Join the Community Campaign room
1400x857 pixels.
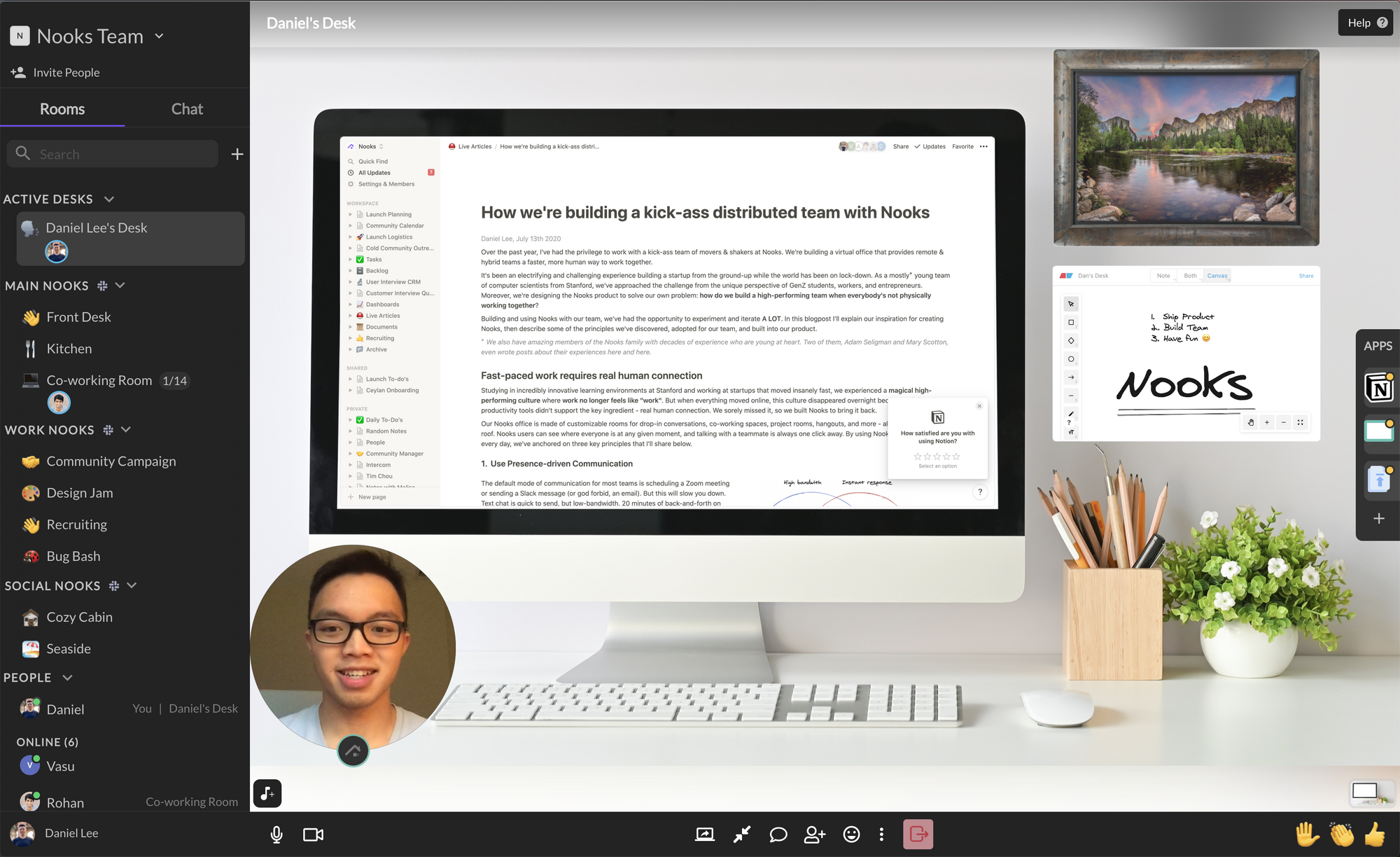tap(111, 461)
